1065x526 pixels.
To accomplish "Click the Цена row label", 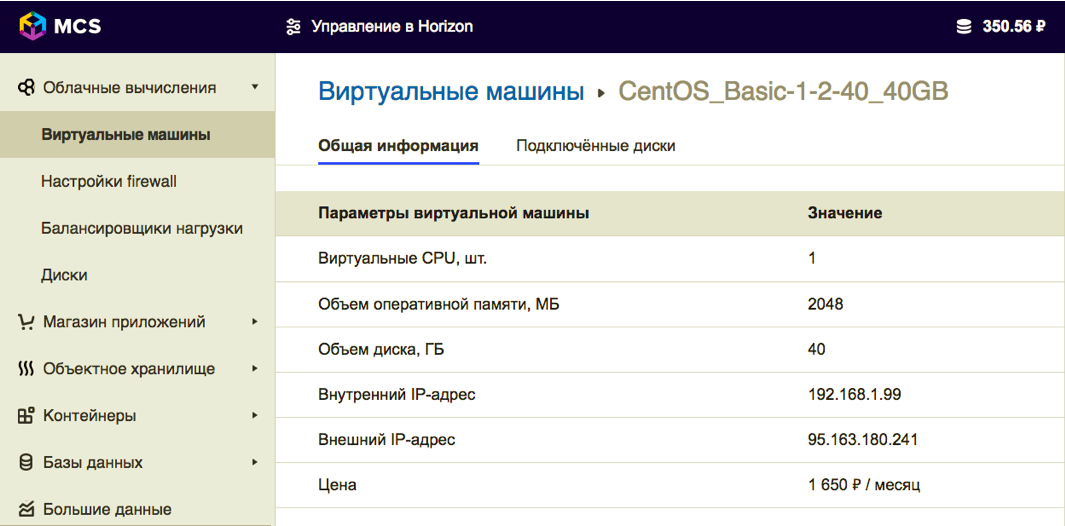I will [x=337, y=485].
